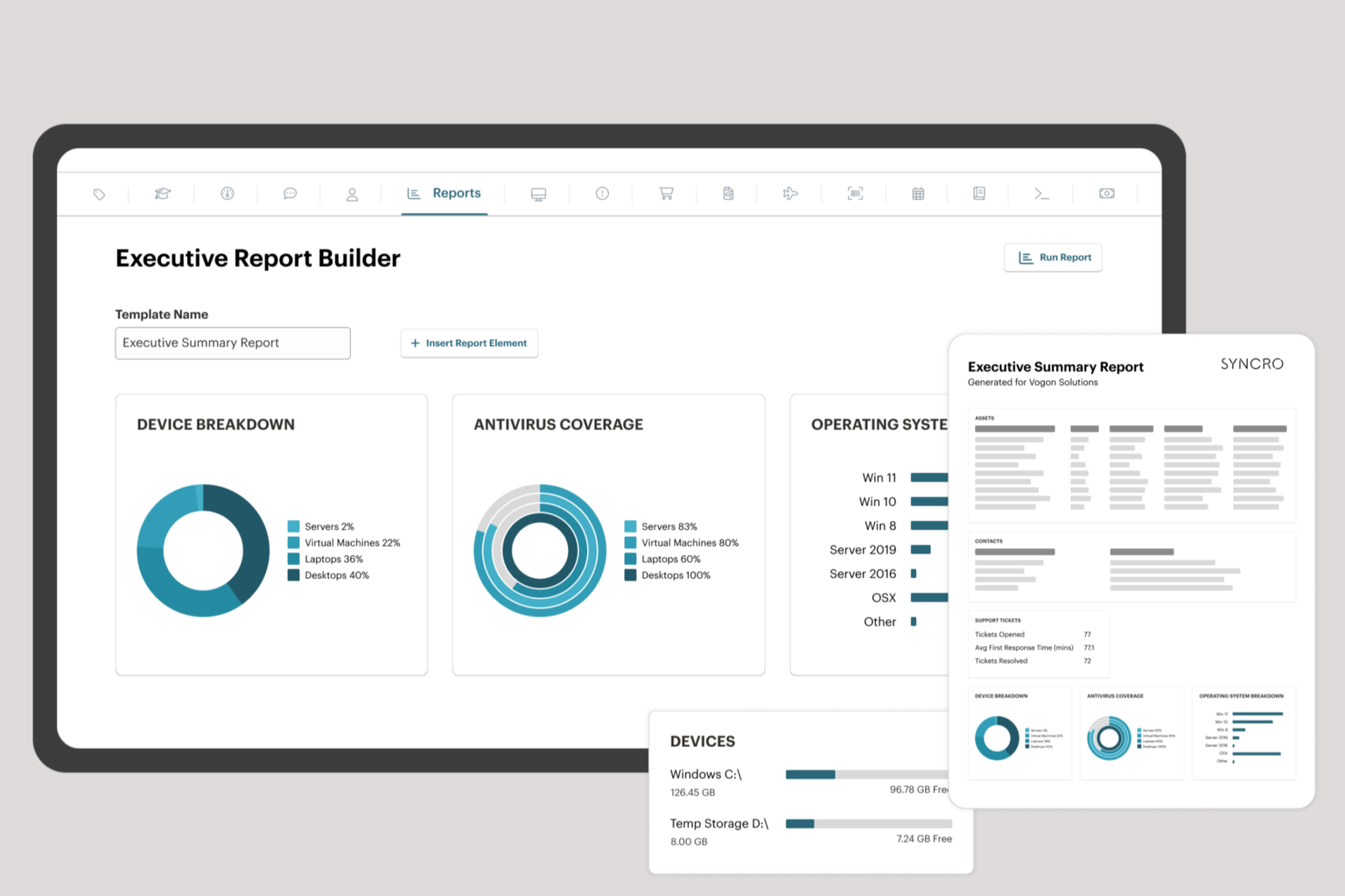
Task: Click the Windows C:\ storage usage bar
Action: pyautogui.click(x=866, y=774)
